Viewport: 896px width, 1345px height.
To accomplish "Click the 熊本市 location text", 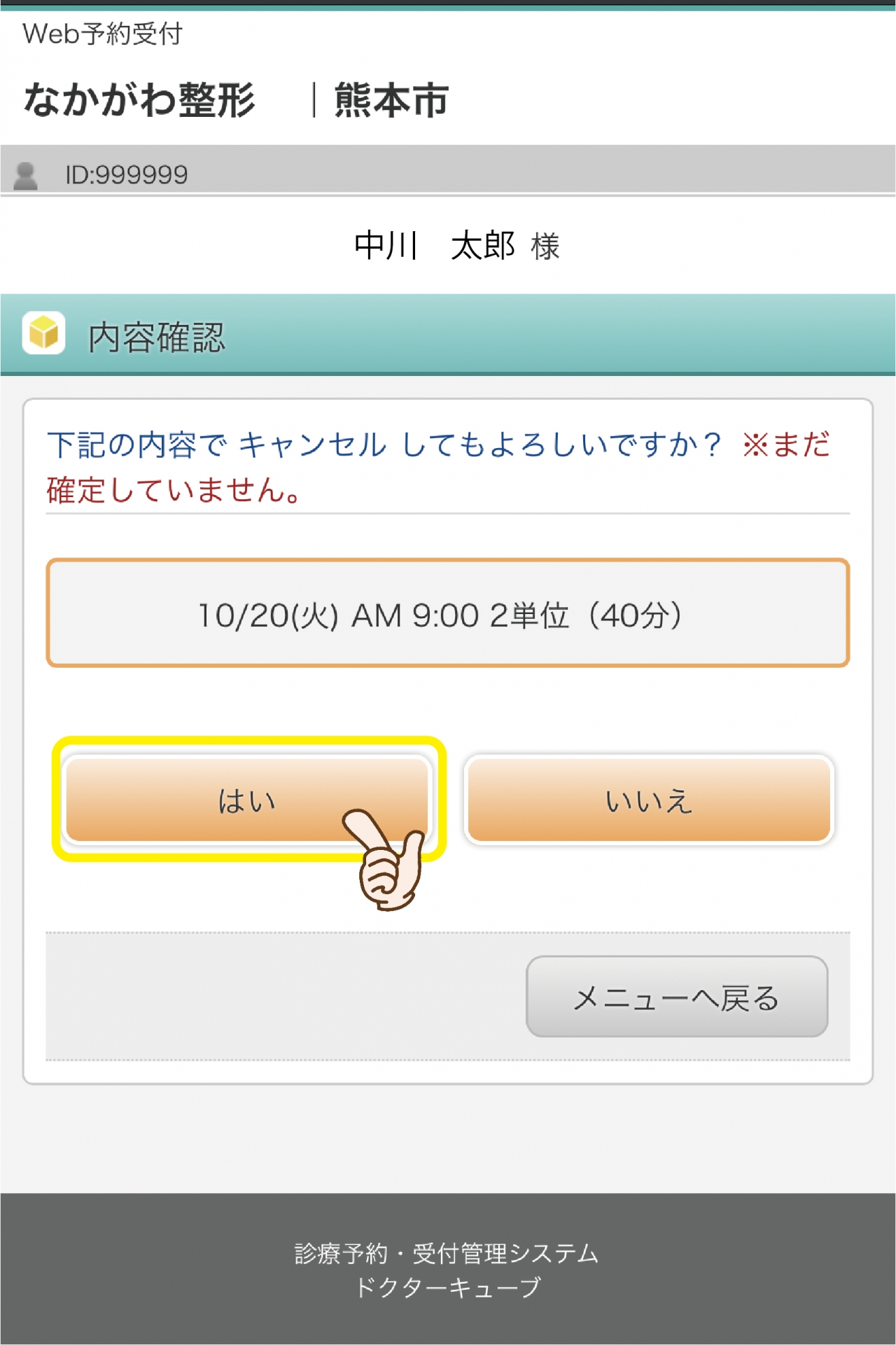I will point(391,99).
